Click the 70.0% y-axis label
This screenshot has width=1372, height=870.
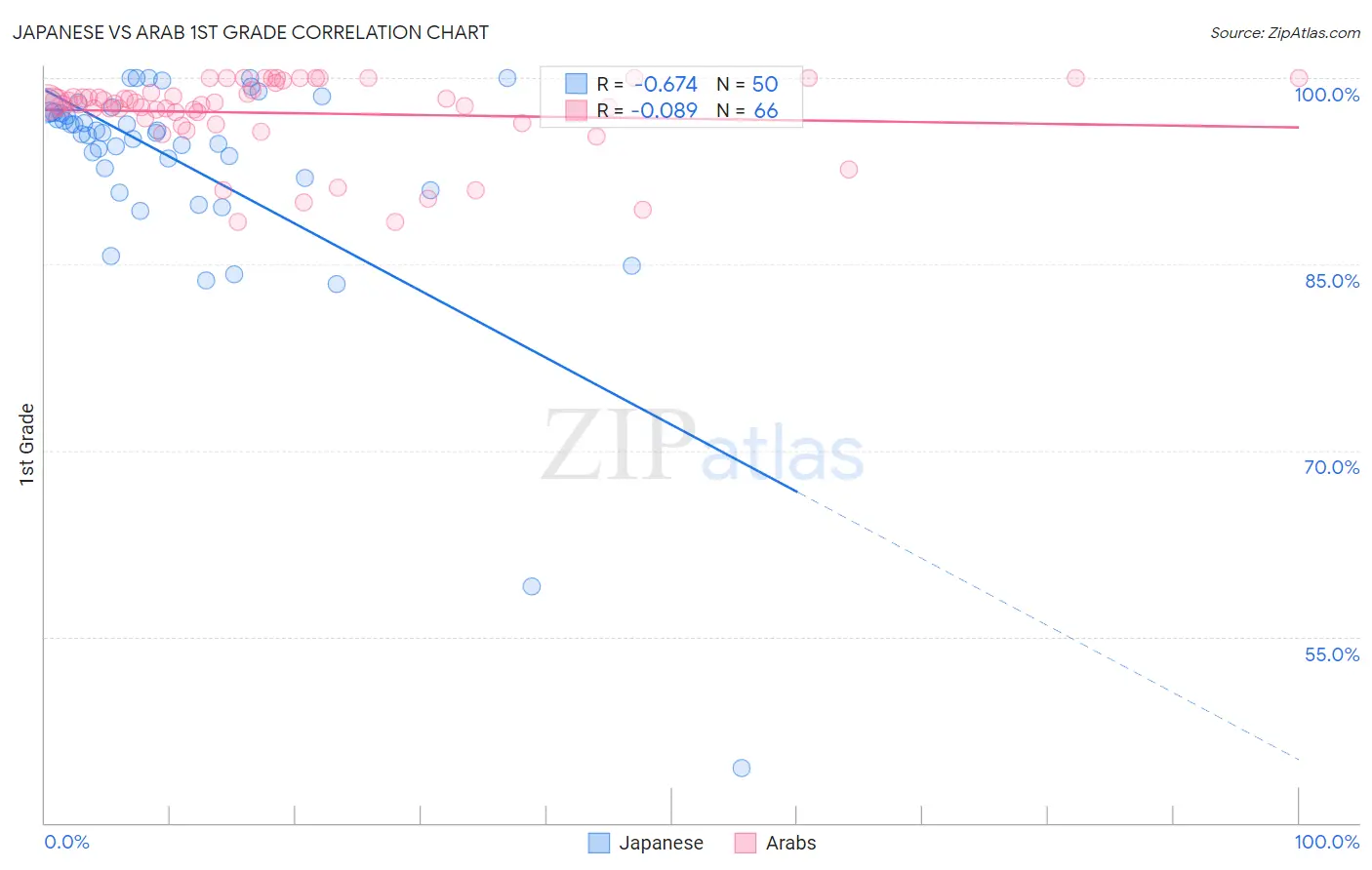tap(1332, 467)
